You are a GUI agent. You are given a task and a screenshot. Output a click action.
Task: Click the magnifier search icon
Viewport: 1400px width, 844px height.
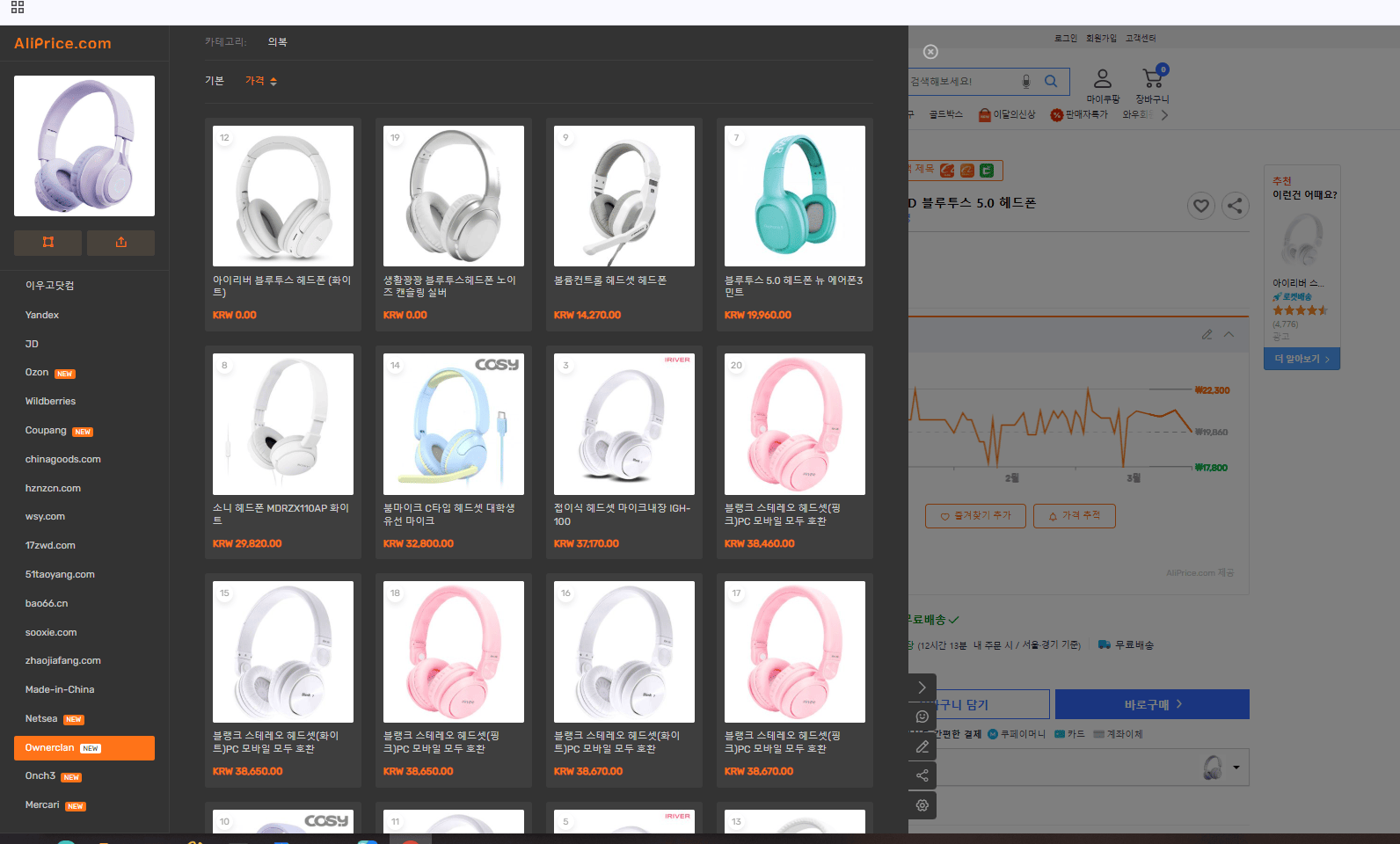pos(1051,82)
